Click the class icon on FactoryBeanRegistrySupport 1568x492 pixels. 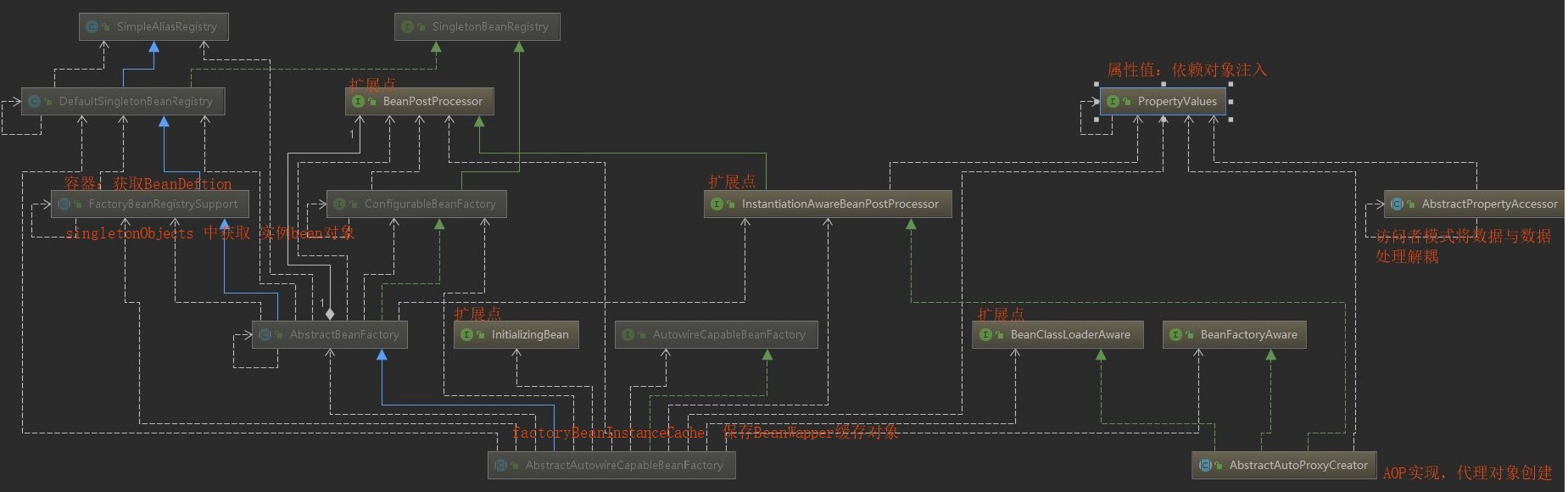point(64,204)
